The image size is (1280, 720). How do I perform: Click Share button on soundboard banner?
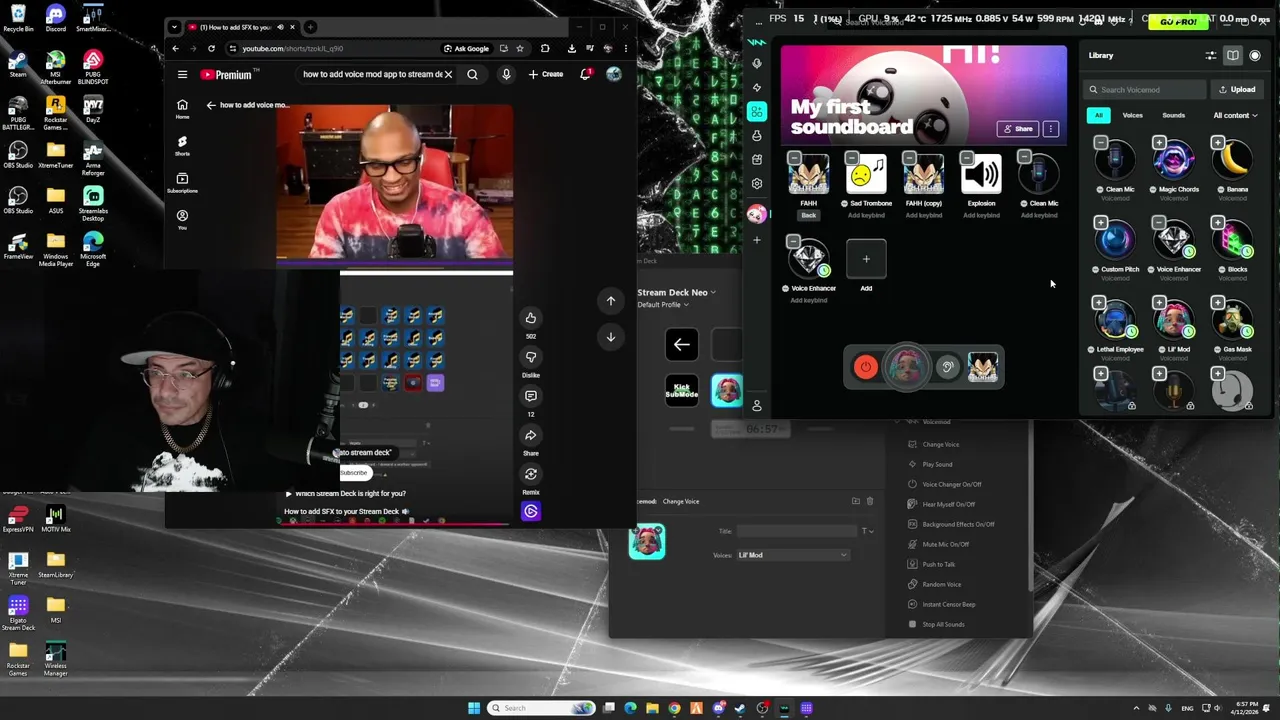tap(1017, 128)
